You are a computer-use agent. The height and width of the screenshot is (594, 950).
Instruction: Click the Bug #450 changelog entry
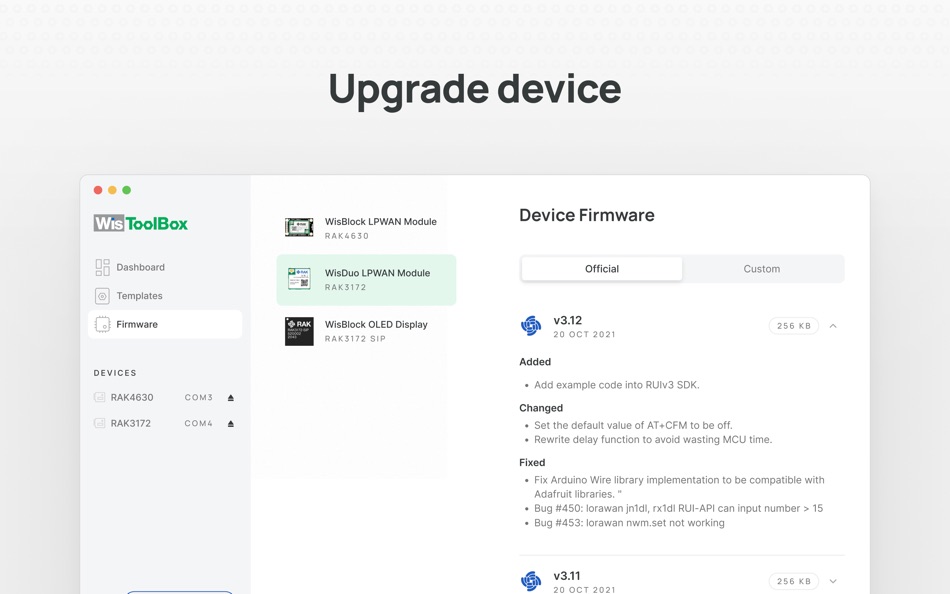click(x=679, y=509)
